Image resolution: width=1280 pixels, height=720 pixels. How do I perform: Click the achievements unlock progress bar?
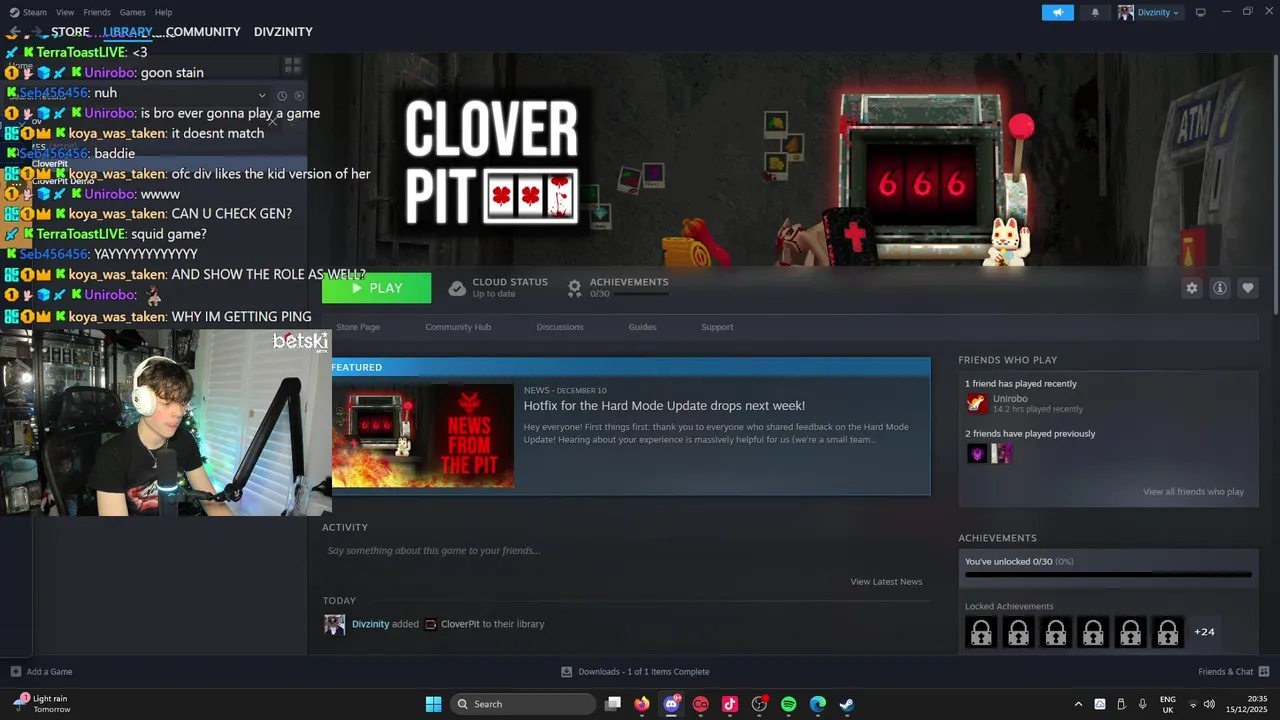(1108, 574)
